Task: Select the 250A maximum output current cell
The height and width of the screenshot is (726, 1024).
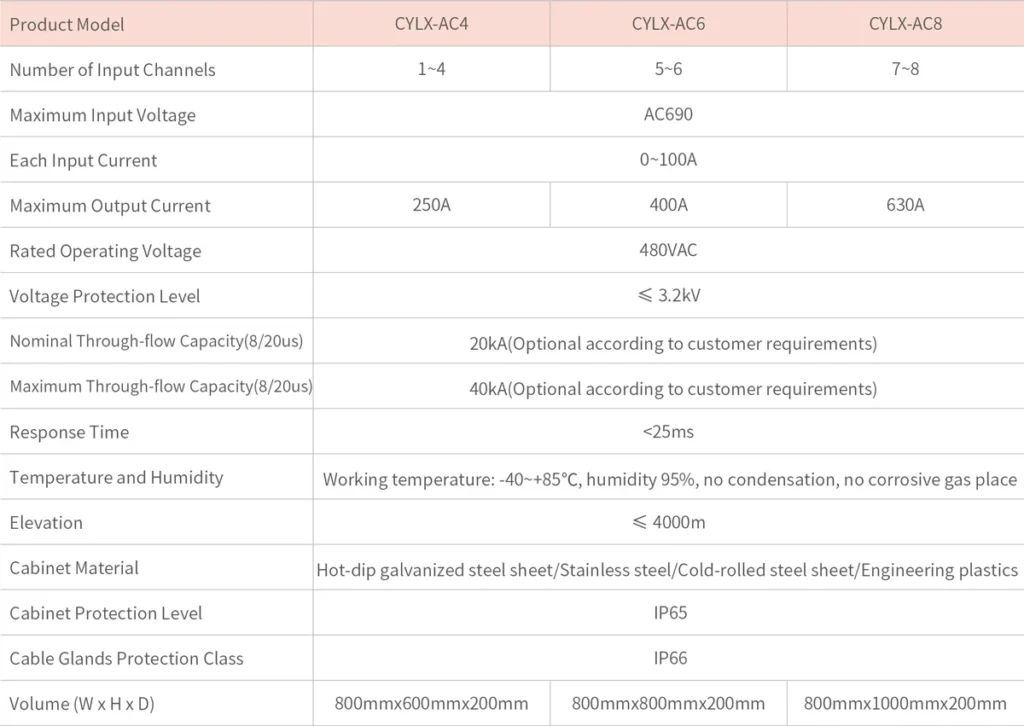Action: (x=431, y=205)
